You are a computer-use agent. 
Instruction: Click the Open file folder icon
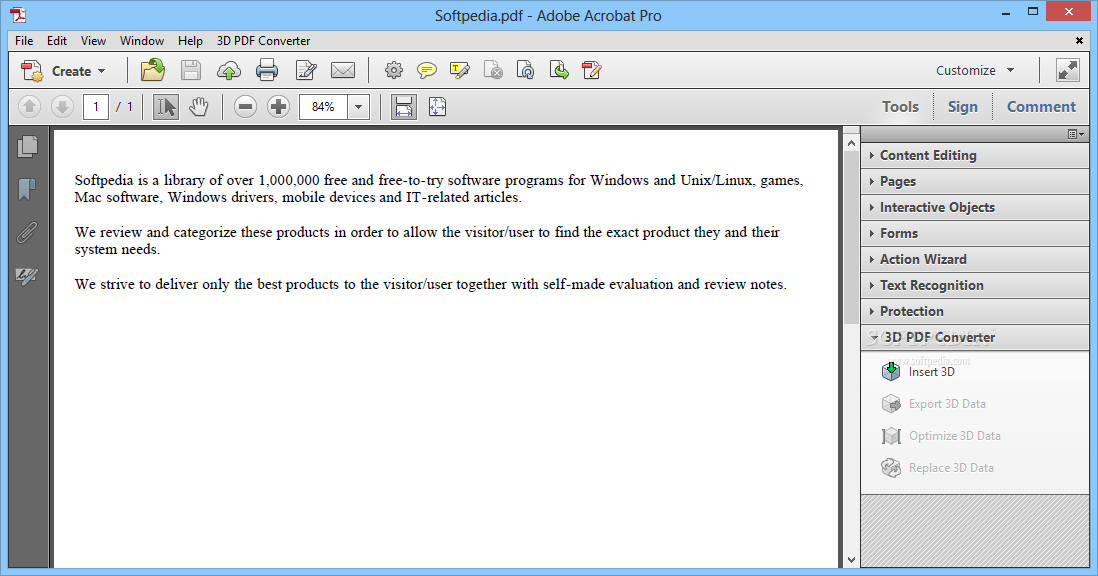pyautogui.click(x=153, y=70)
